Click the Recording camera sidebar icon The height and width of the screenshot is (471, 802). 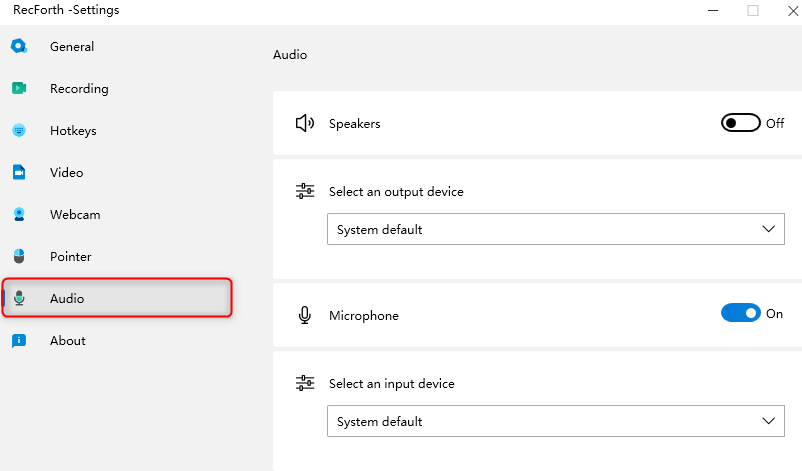pyautogui.click(x=19, y=88)
